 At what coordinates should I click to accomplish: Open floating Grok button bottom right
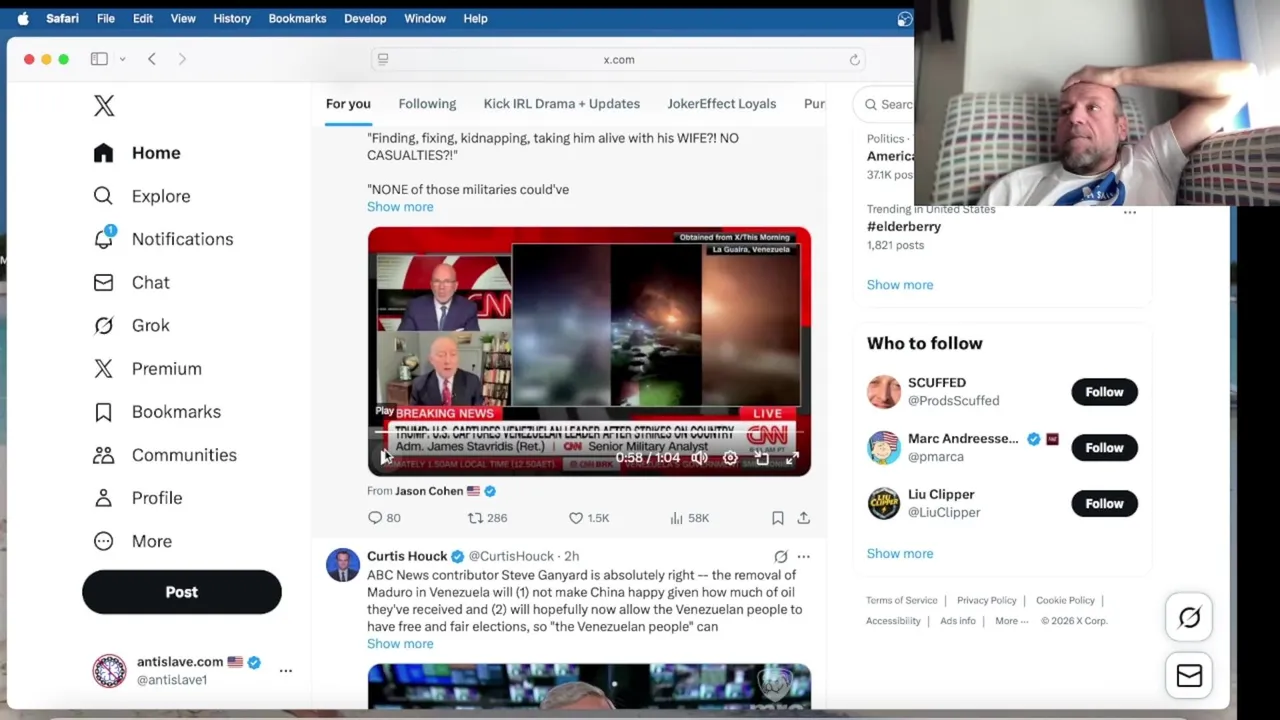click(1189, 618)
